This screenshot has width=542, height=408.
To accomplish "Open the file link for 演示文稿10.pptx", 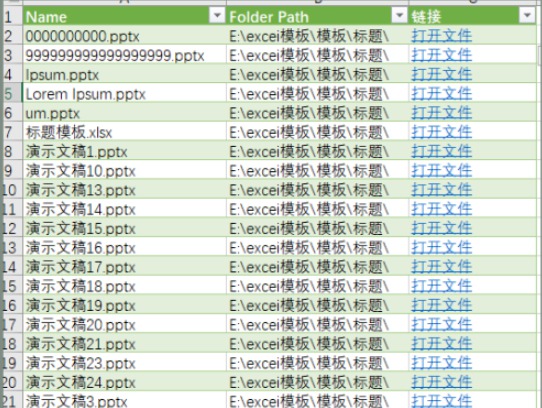I will tap(441, 171).
